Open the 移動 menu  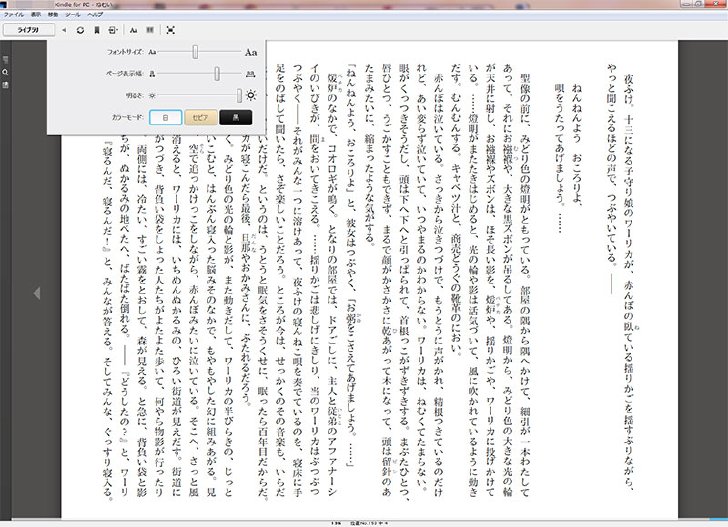pyautogui.click(x=53, y=15)
